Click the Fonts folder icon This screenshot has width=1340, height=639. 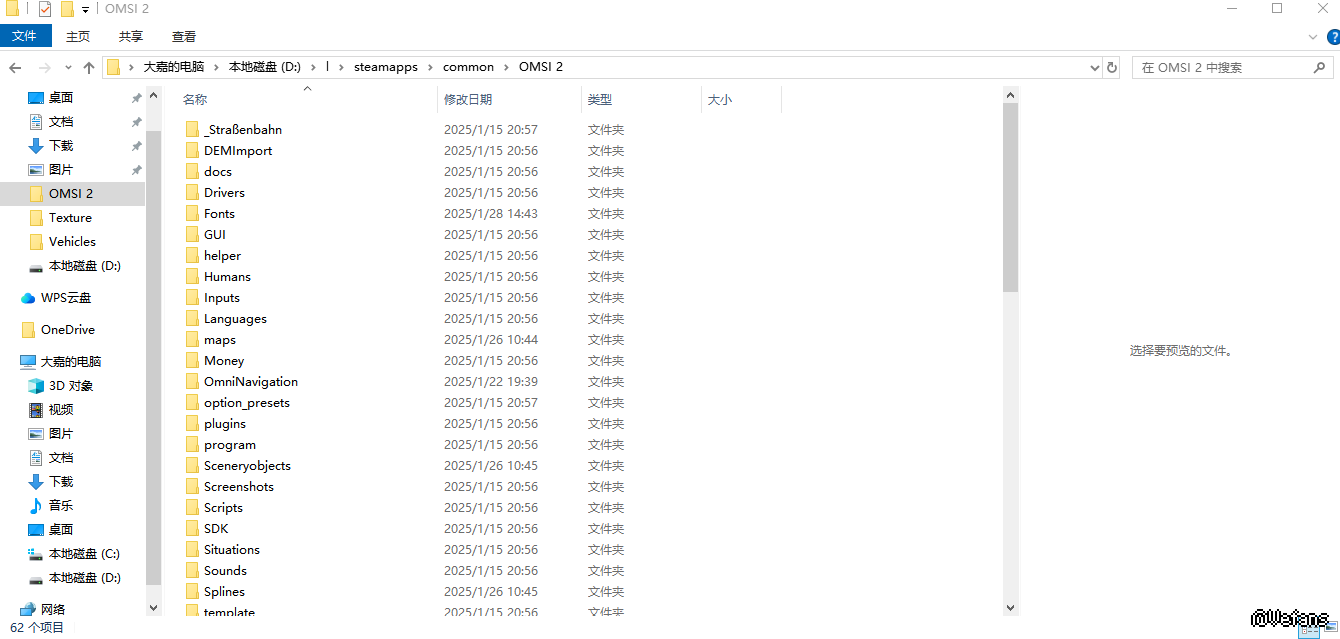click(193, 213)
